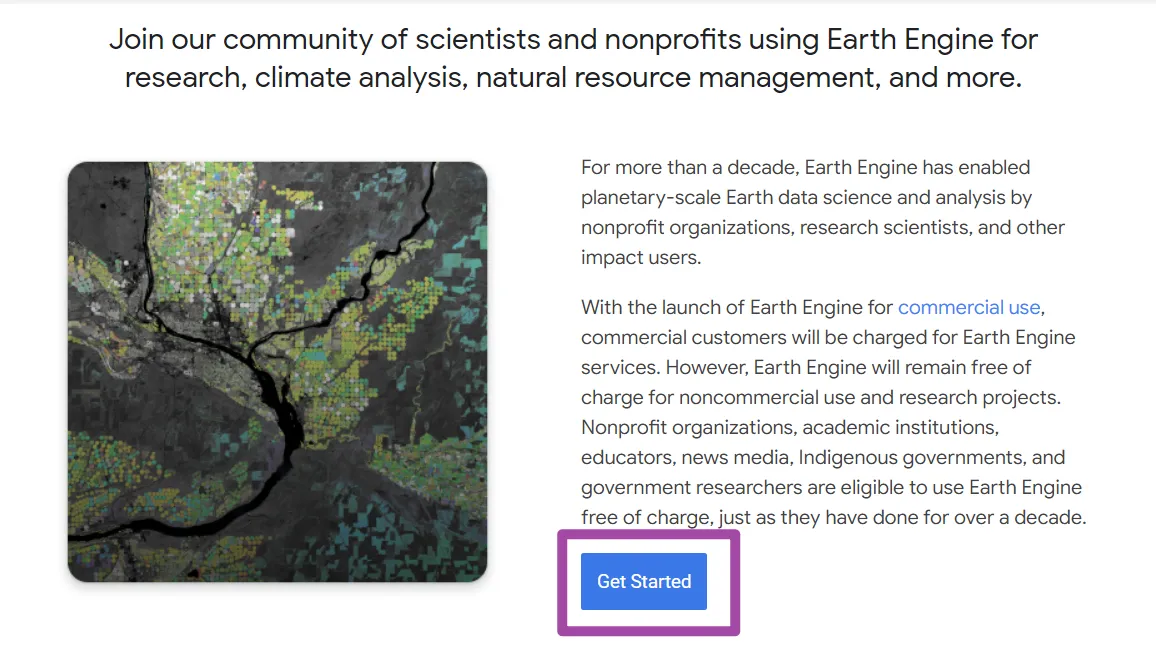Click the text "Nonprofit organizations, academic institutions"

[x=790, y=427]
